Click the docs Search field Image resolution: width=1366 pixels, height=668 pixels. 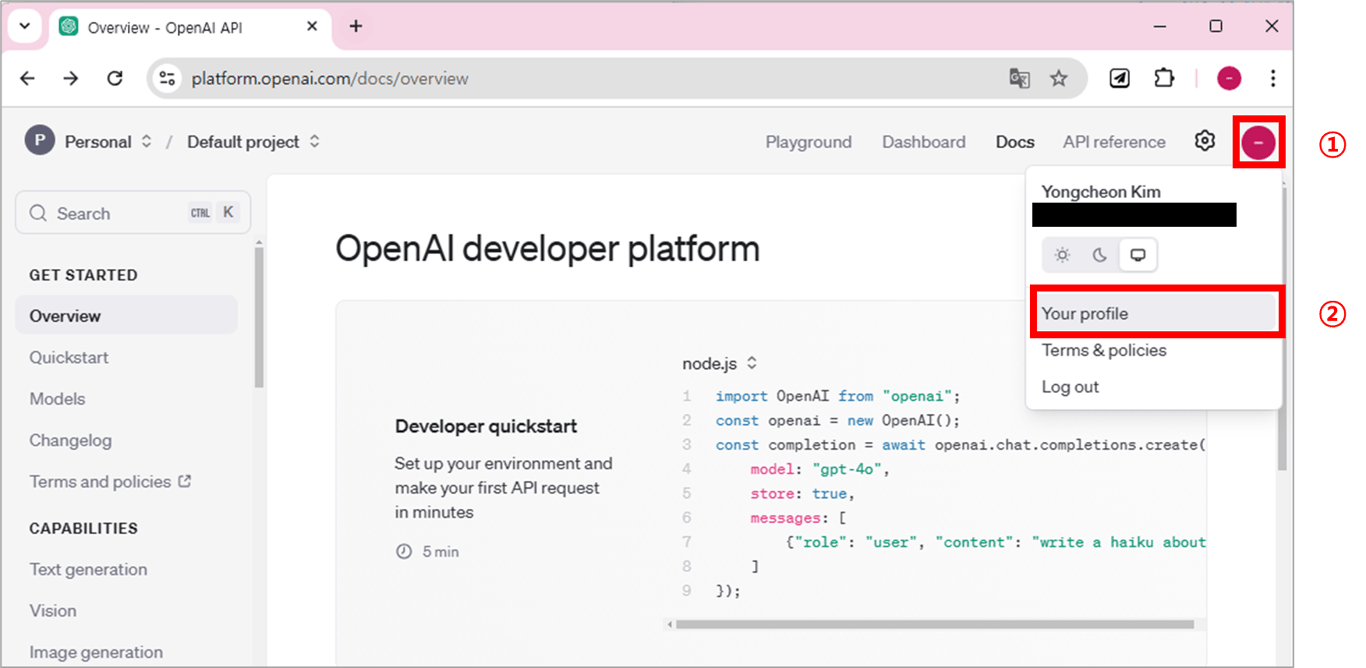pyautogui.click(x=132, y=213)
